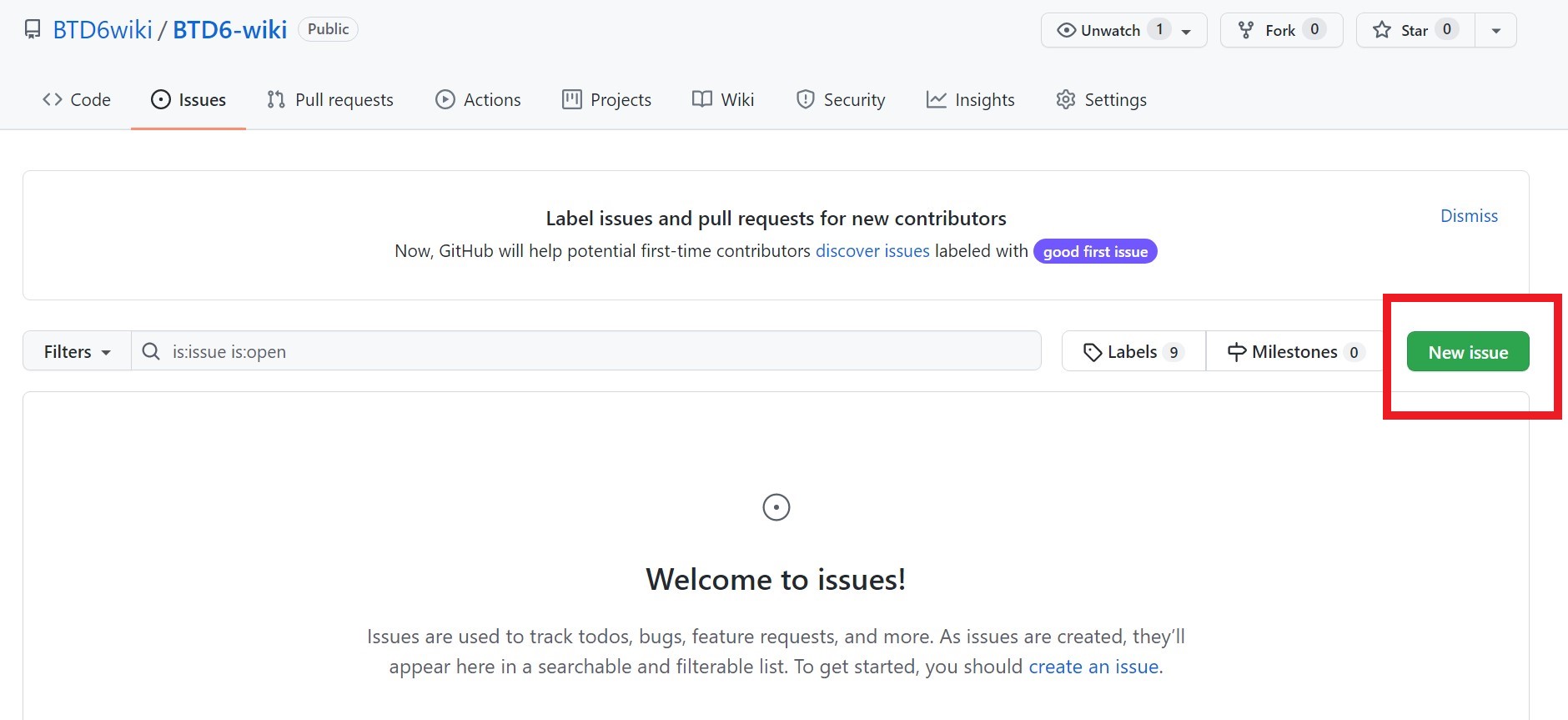Click the Projects board icon

(x=572, y=100)
